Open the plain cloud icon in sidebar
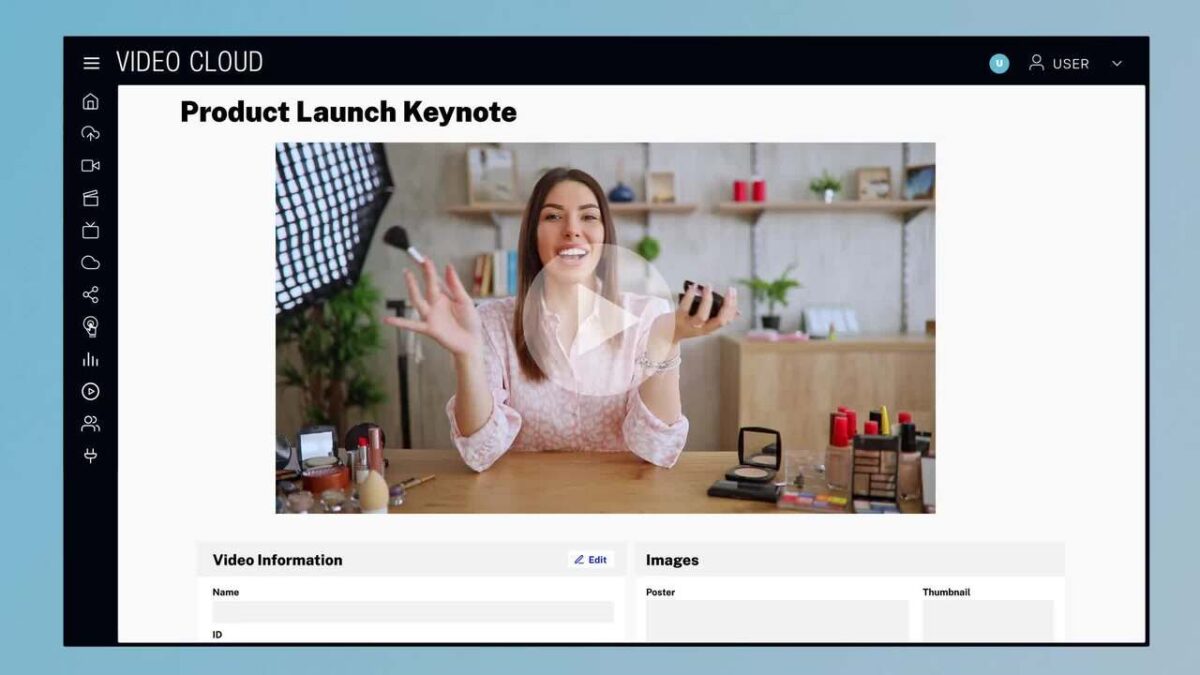Image resolution: width=1200 pixels, height=675 pixels. click(91, 263)
